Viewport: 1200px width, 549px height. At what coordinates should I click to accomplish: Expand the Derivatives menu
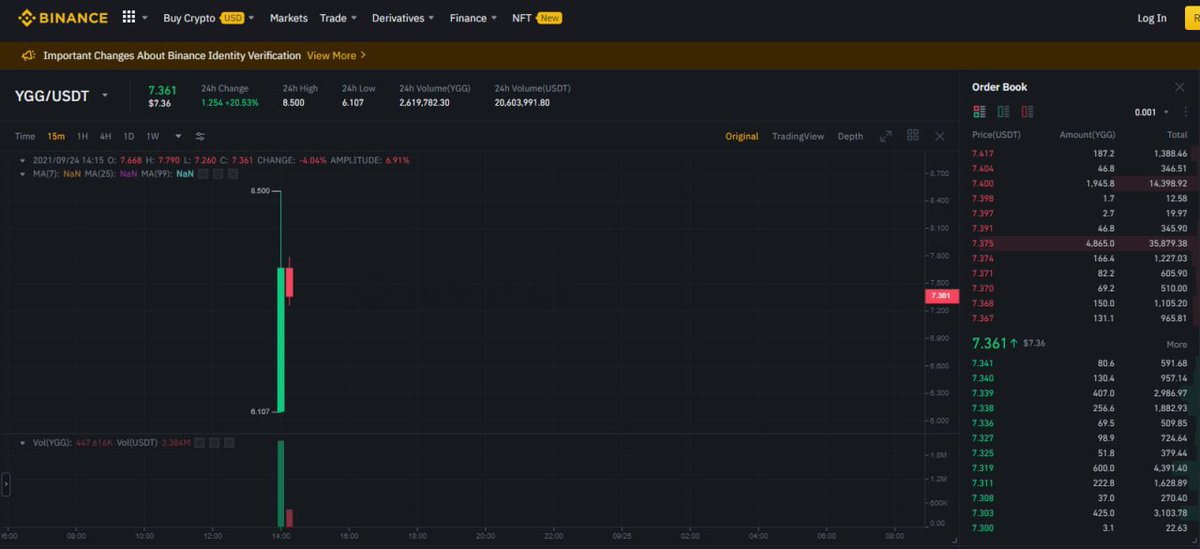pos(403,18)
